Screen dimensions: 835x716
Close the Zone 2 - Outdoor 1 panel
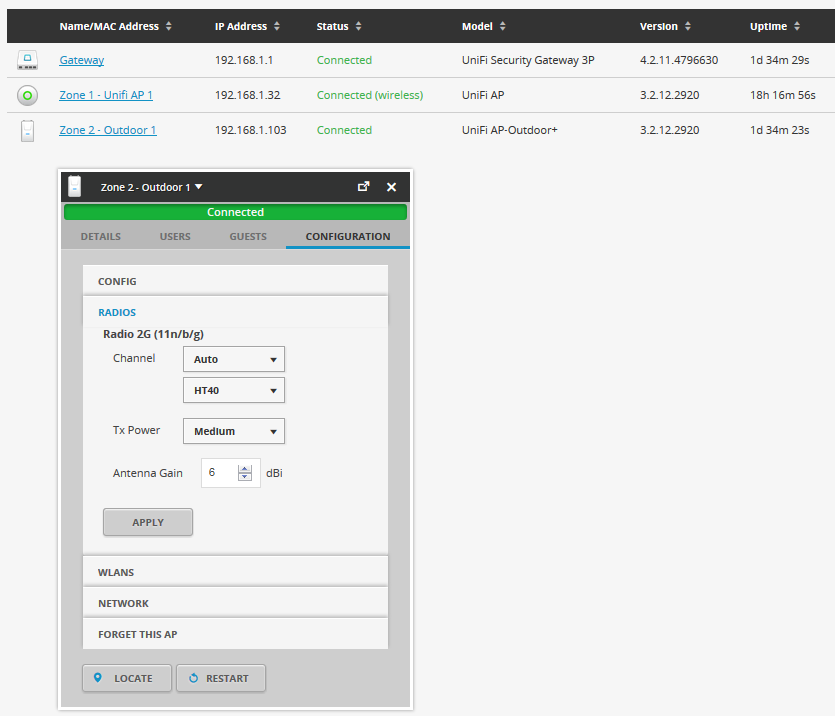(391, 187)
